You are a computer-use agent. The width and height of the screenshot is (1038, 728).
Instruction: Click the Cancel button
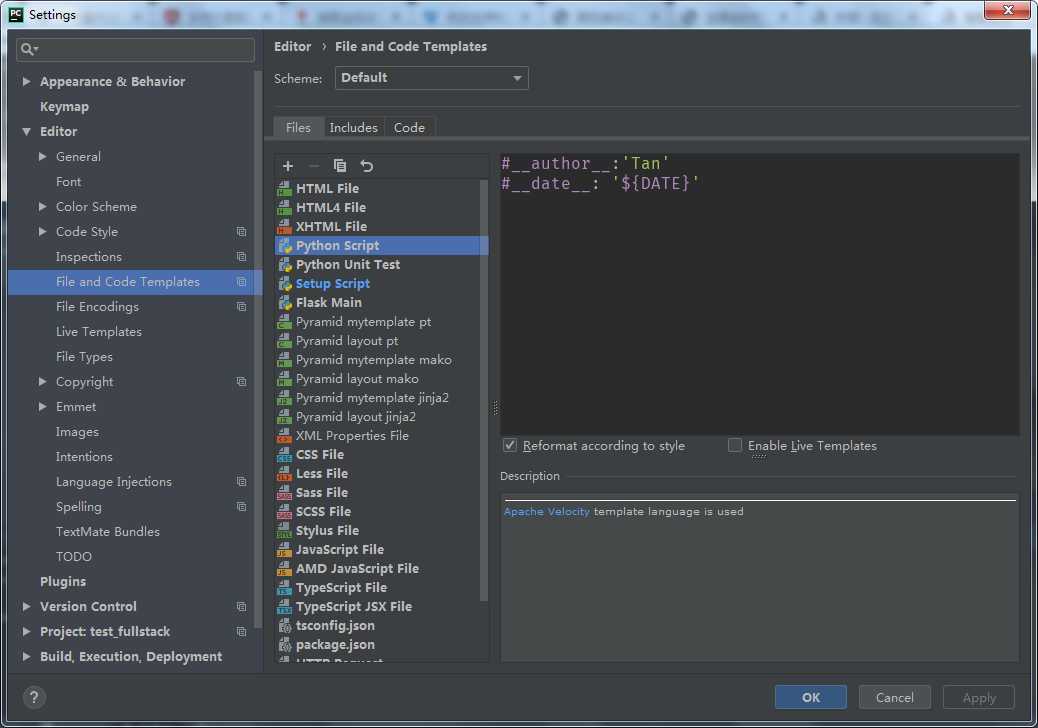[x=894, y=698]
